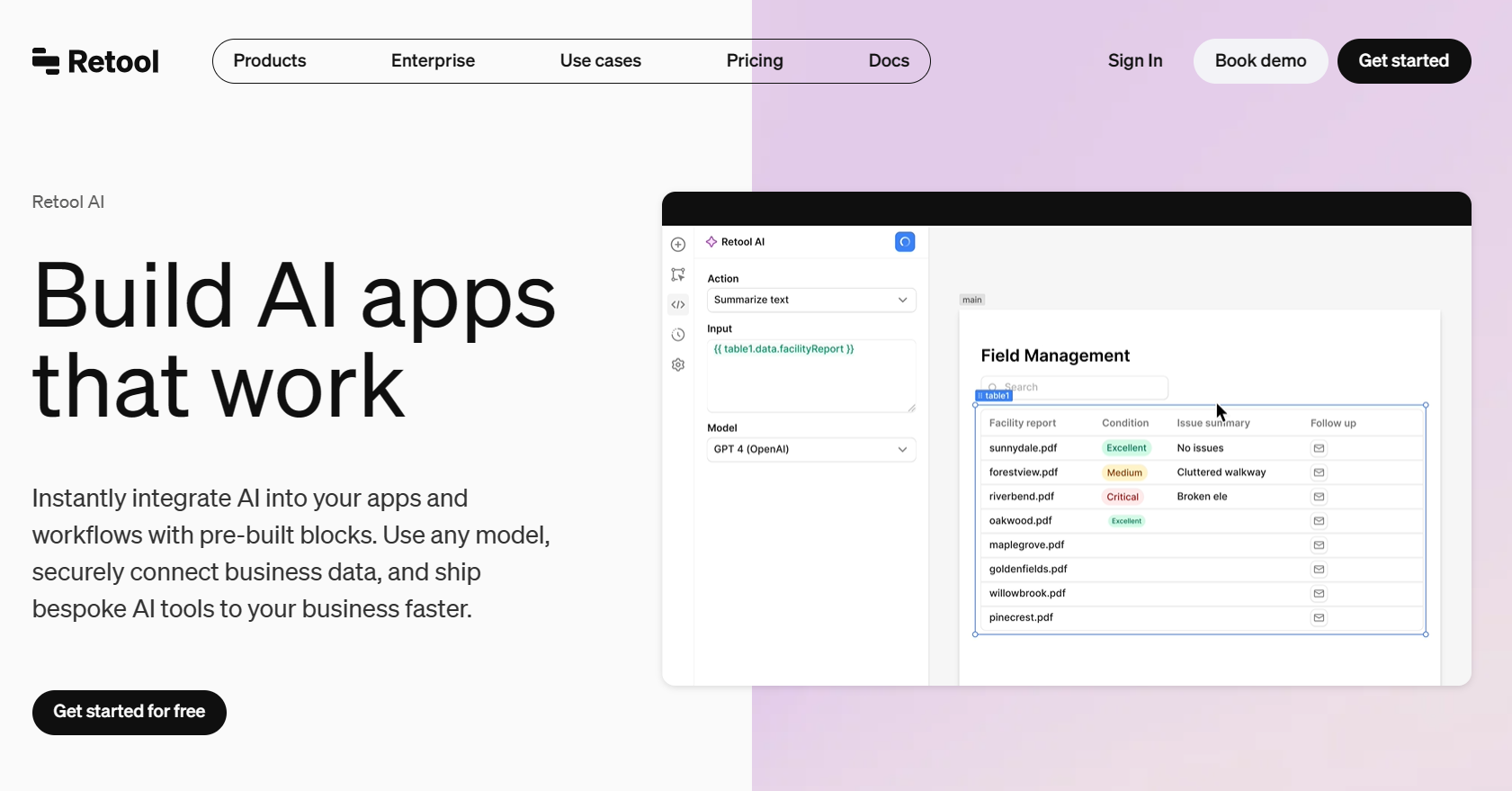
Task: Click the Retool logo
Action: (x=95, y=61)
